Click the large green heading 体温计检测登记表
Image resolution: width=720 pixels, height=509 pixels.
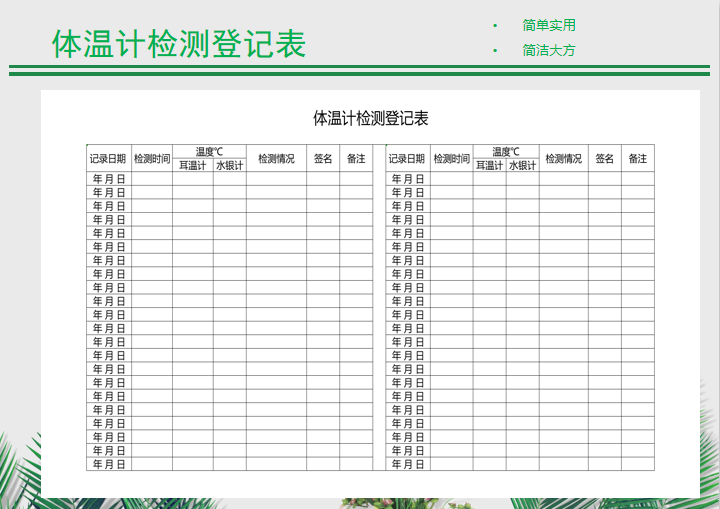coord(179,45)
